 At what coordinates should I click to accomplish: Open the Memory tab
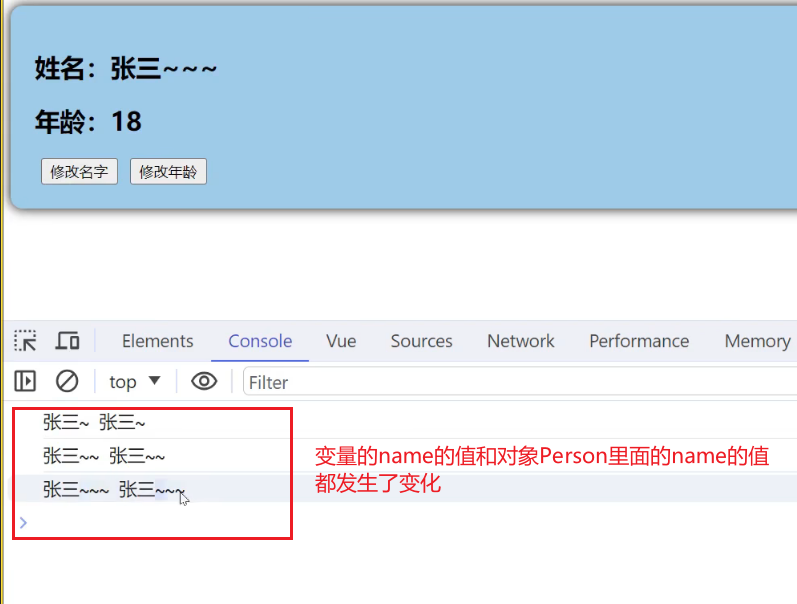(x=757, y=341)
